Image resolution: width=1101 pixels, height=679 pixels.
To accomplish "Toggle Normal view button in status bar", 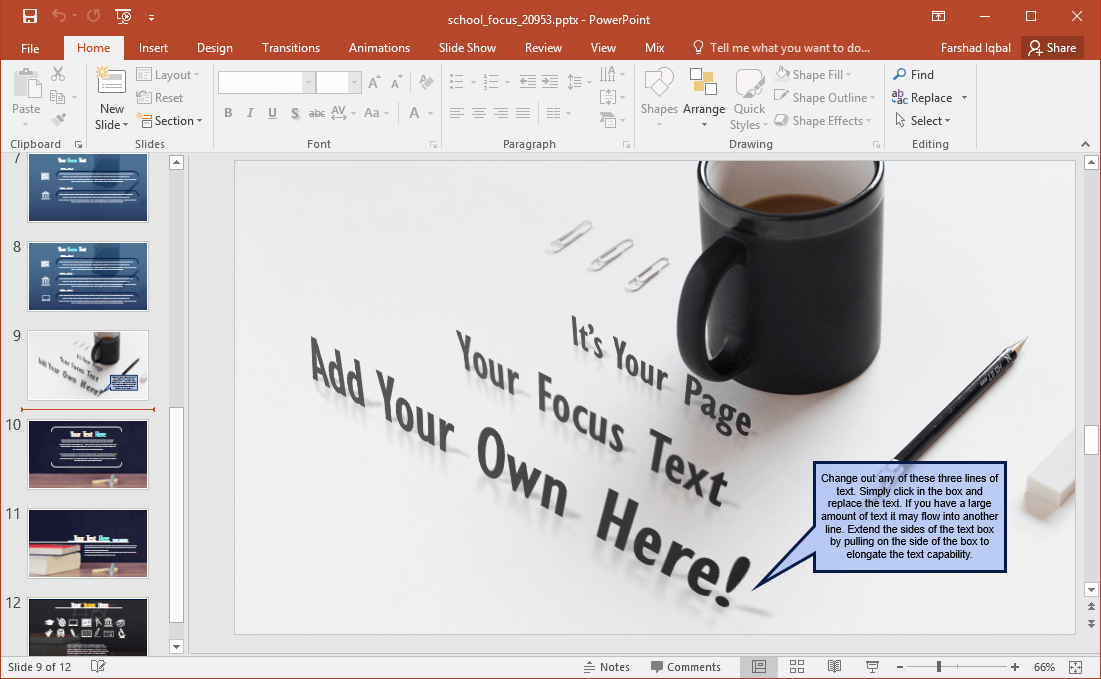I will [759, 667].
